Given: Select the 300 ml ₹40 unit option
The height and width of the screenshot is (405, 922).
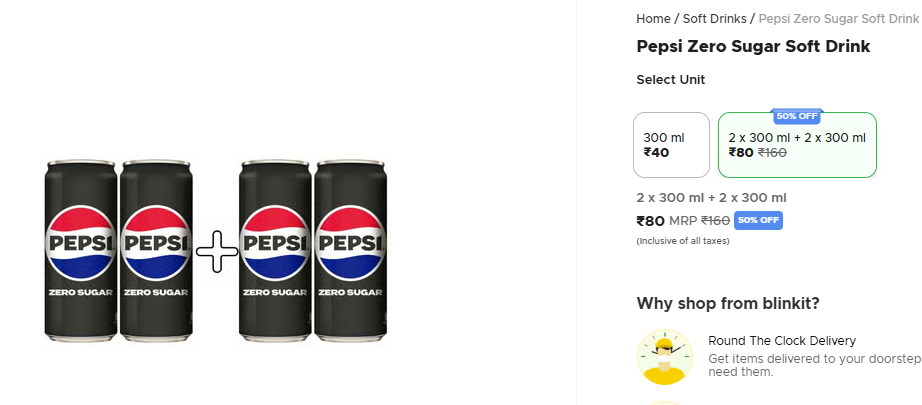Looking at the screenshot, I should click(672, 145).
